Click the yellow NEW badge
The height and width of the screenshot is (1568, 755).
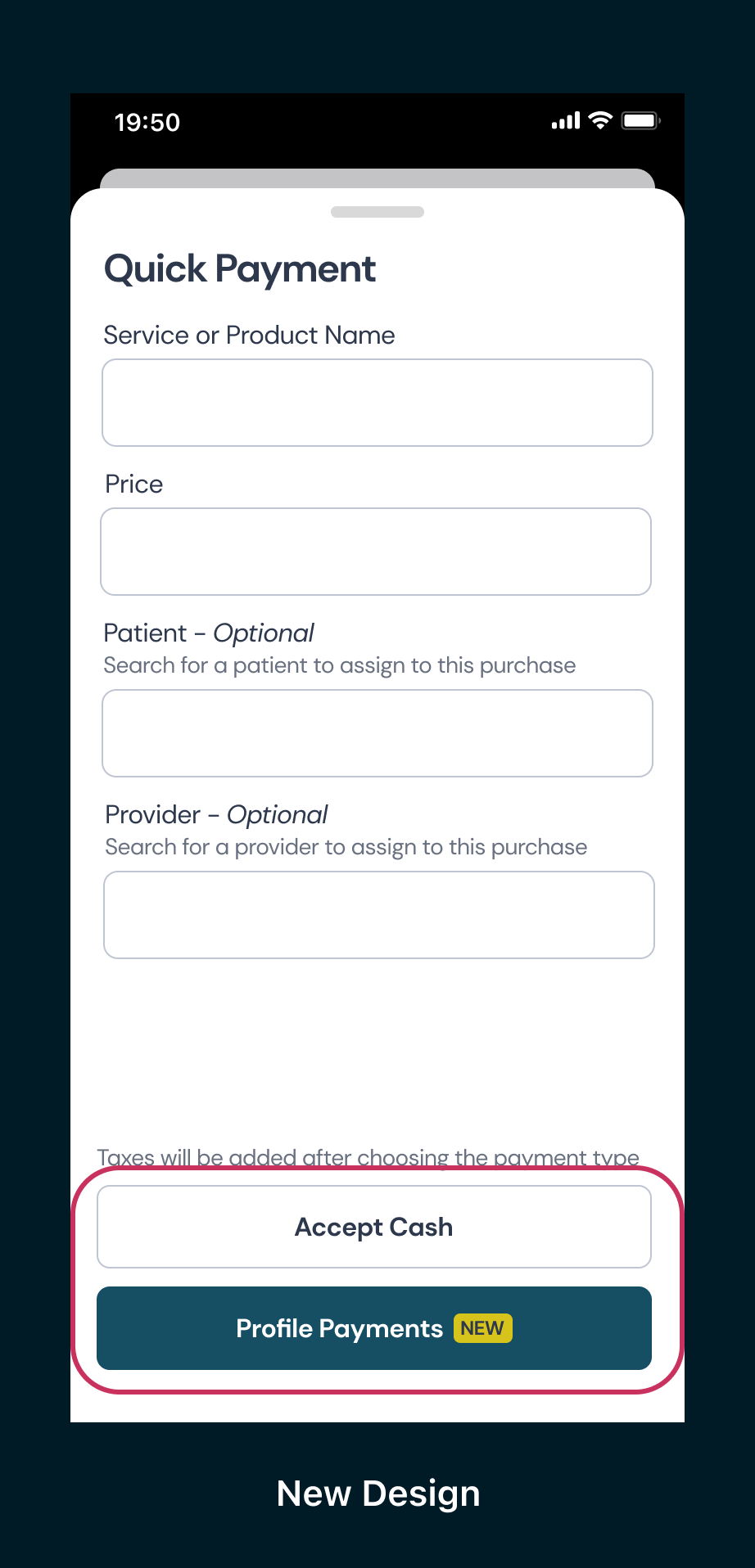tap(482, 1328)
